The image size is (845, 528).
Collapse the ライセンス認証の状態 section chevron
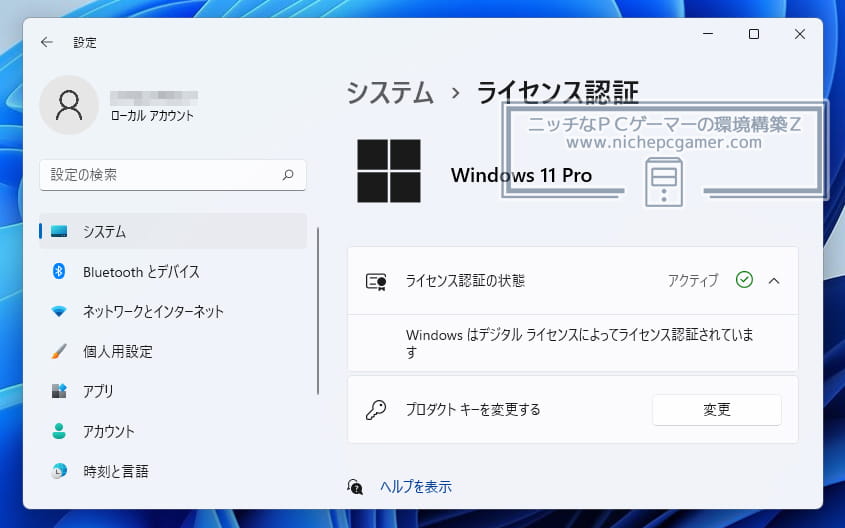tap(774, 281)
